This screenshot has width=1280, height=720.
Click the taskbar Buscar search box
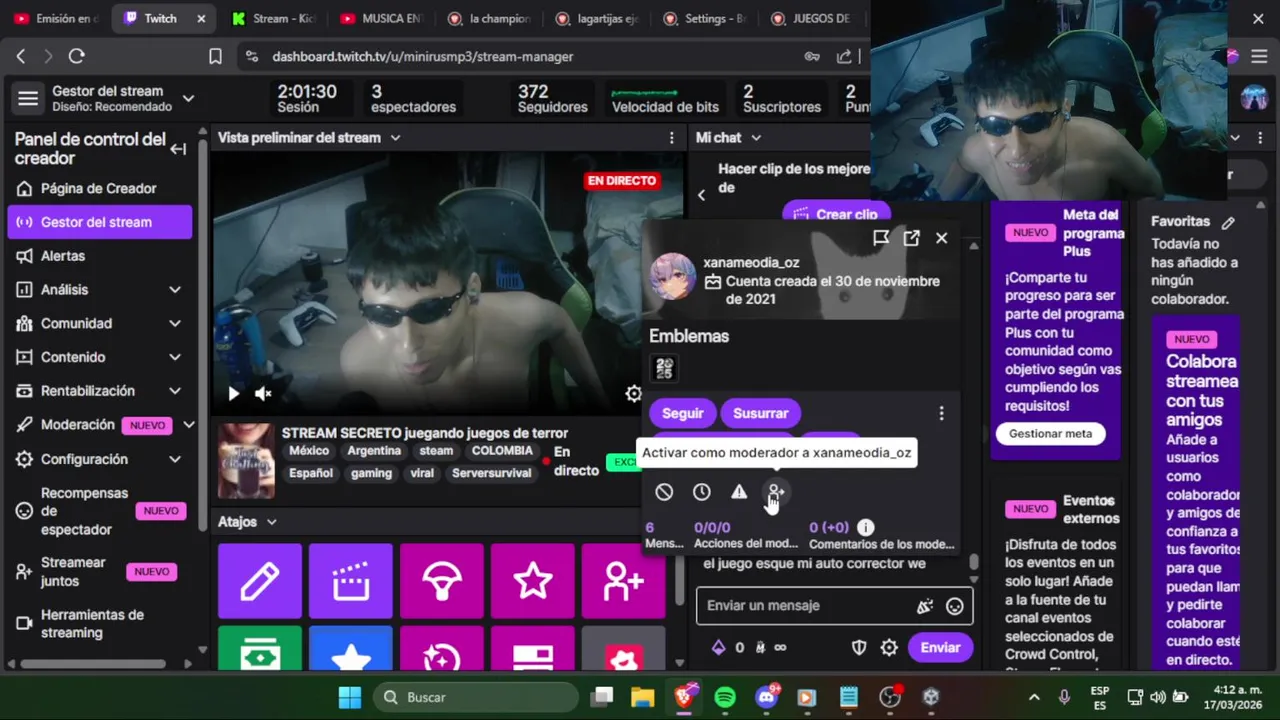(476, 697)
